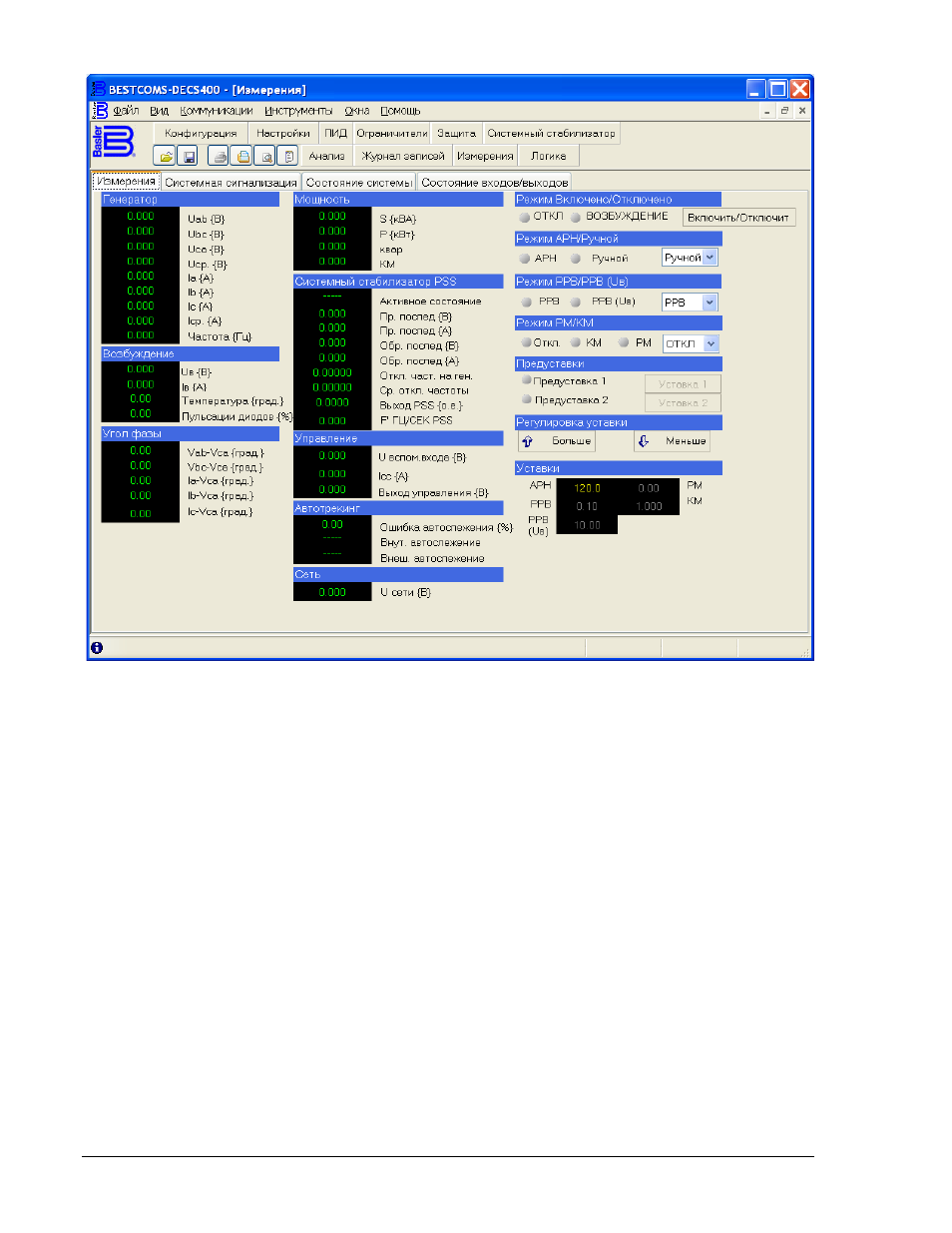Screen dimensions: 952x1233
Task: Open the Помощь menu
Action: coord(400,111)
